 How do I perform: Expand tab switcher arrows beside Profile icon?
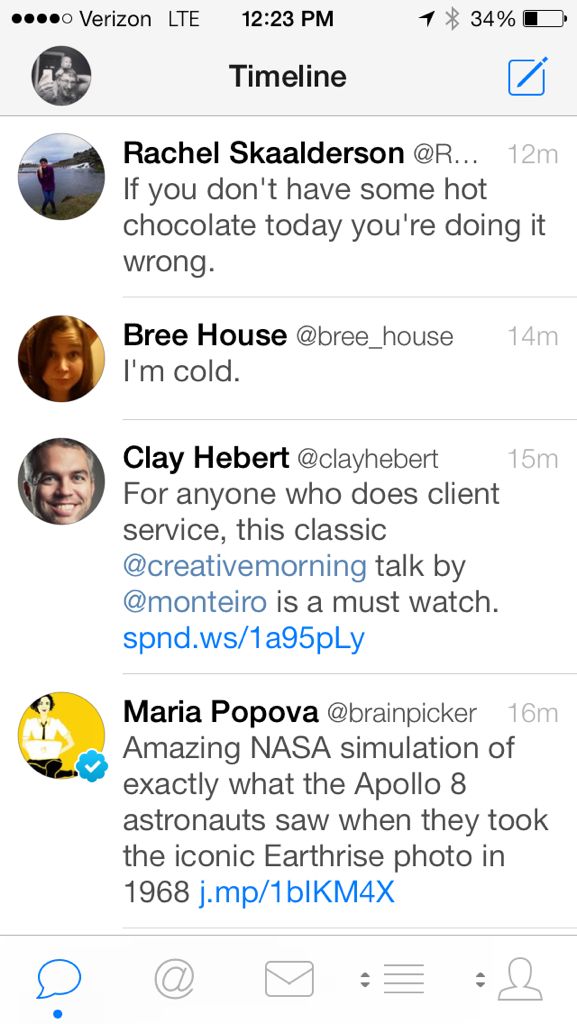pos(480,979)
